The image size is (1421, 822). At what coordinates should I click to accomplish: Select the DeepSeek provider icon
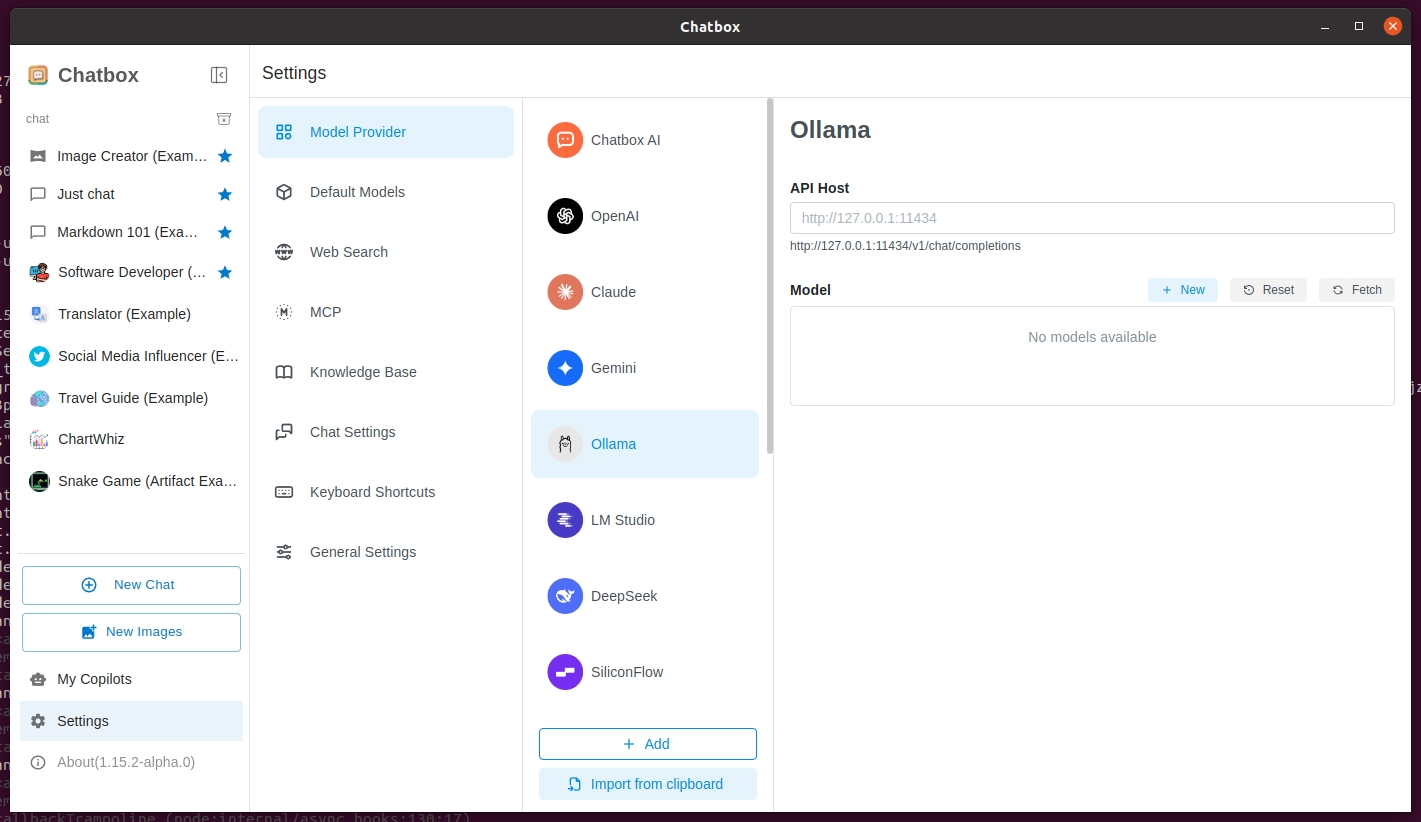coord(565,596)
